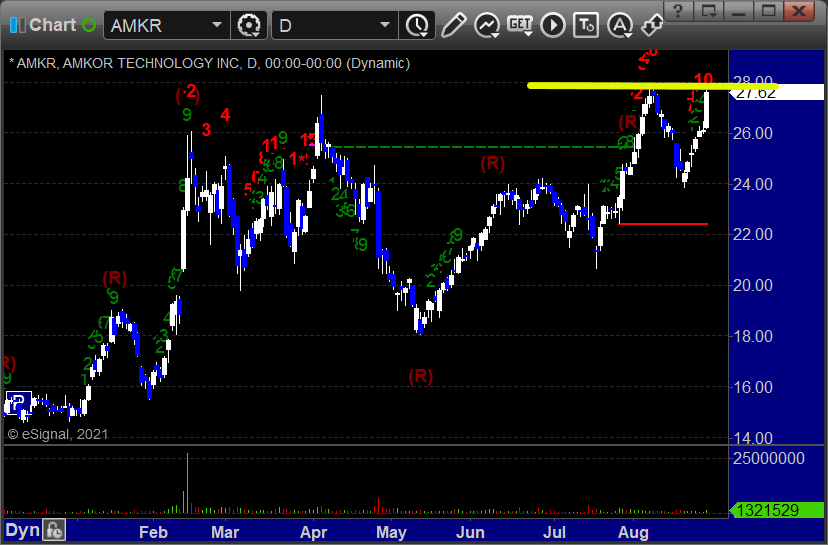
Task: Click the 22.00 price axis label
Action: tap(752, 234)
